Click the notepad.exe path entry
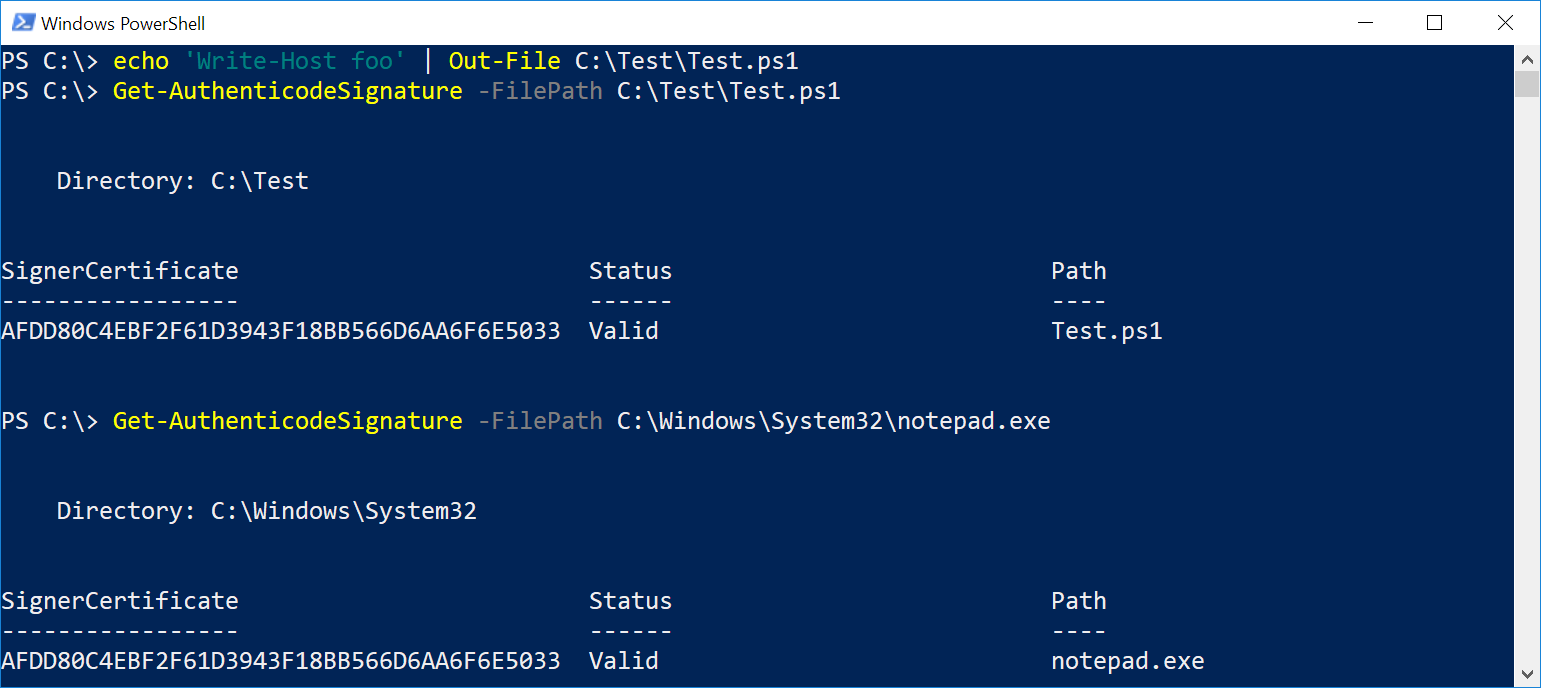 (x=1127, y=661)
